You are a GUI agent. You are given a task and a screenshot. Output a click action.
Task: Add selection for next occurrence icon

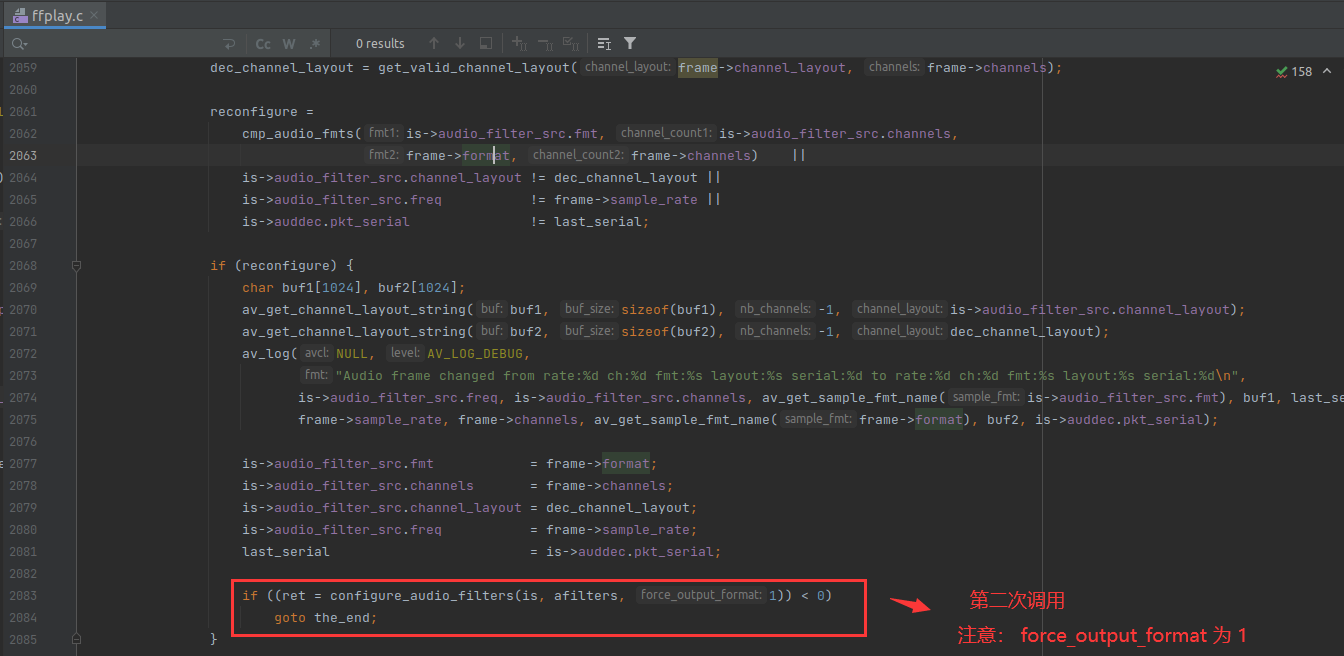(519, 44)
